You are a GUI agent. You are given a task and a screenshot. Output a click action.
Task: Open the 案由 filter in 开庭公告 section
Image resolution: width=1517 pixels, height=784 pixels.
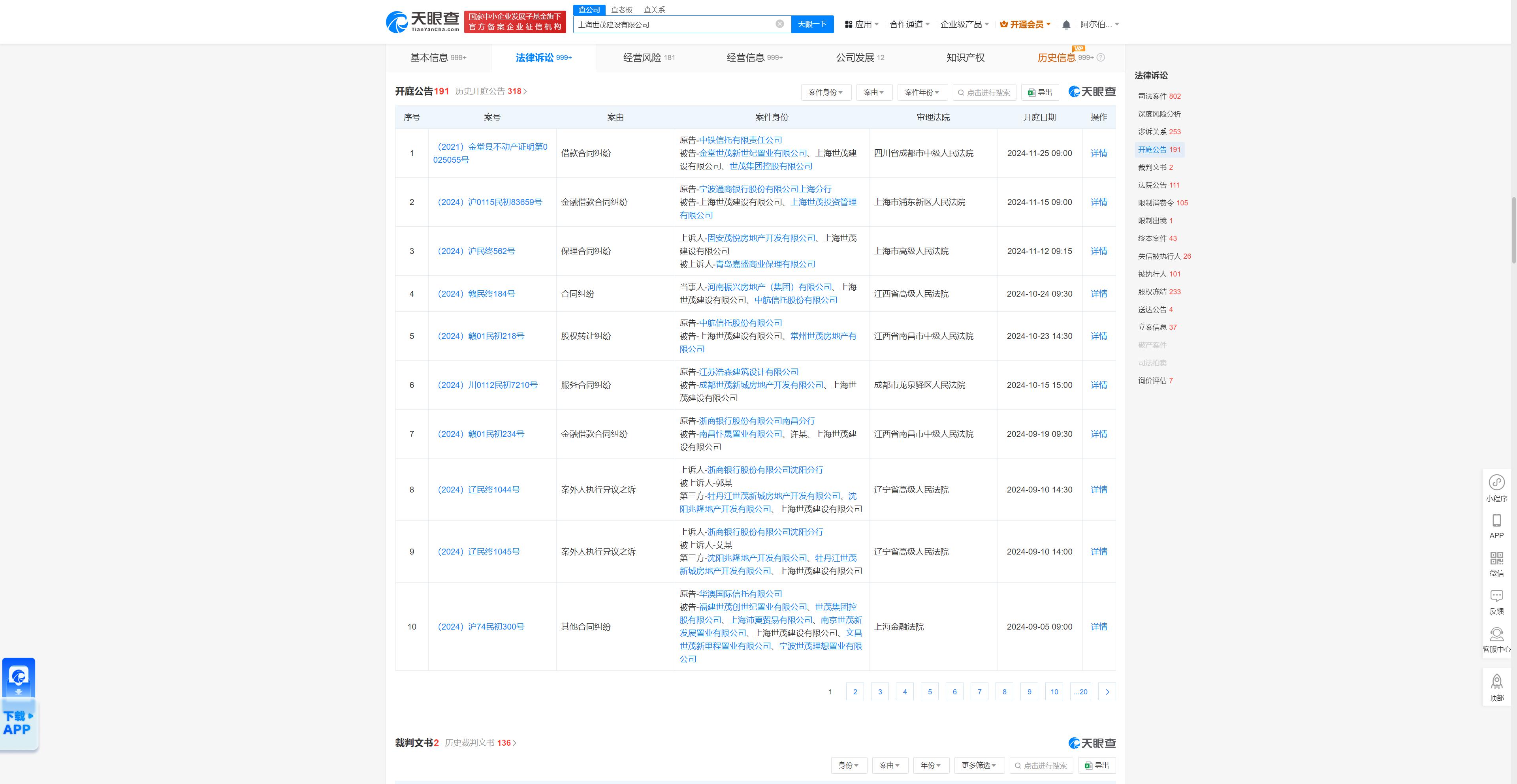pos(874,92)
